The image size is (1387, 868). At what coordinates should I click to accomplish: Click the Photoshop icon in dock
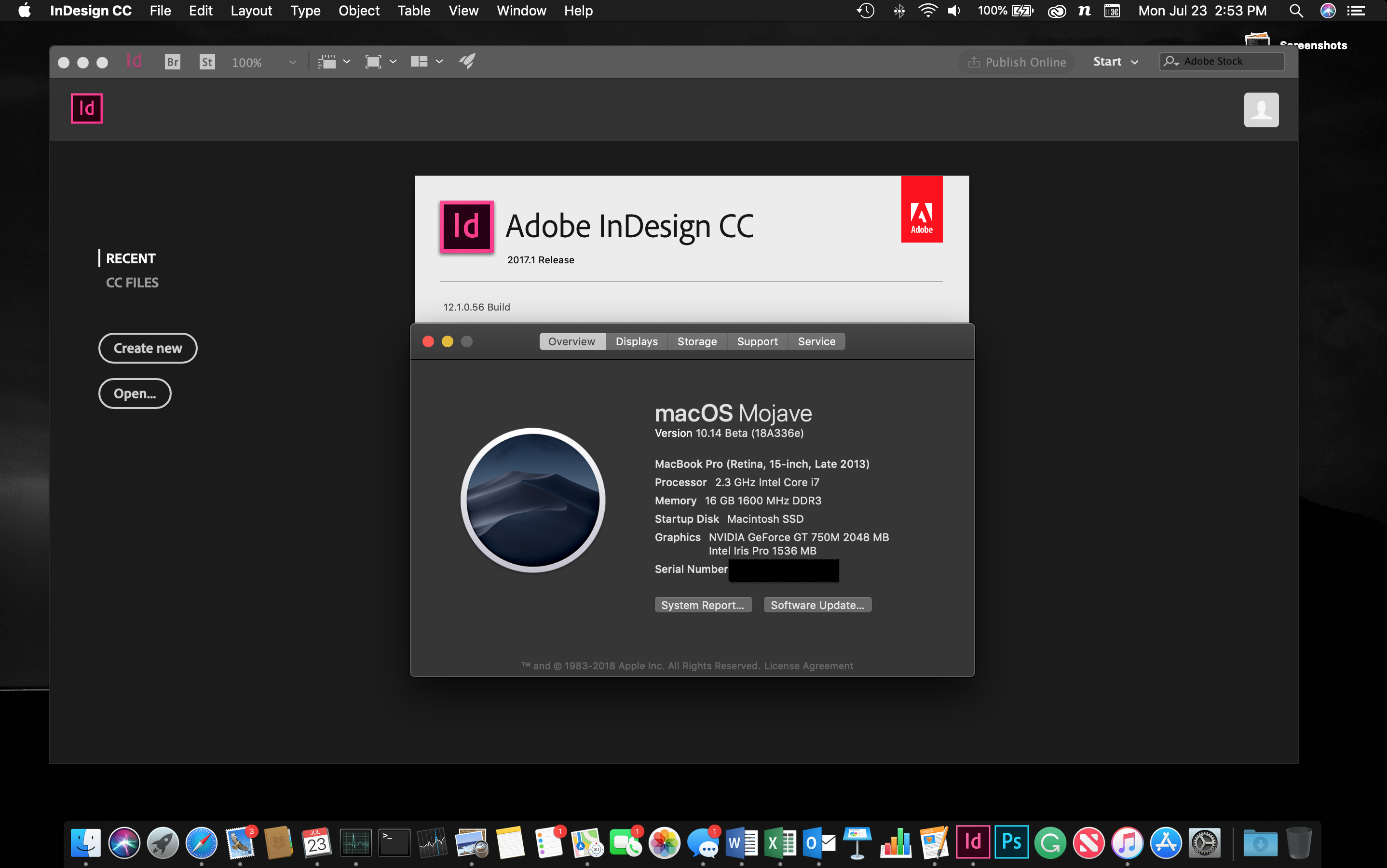[x=1011, y=842]
